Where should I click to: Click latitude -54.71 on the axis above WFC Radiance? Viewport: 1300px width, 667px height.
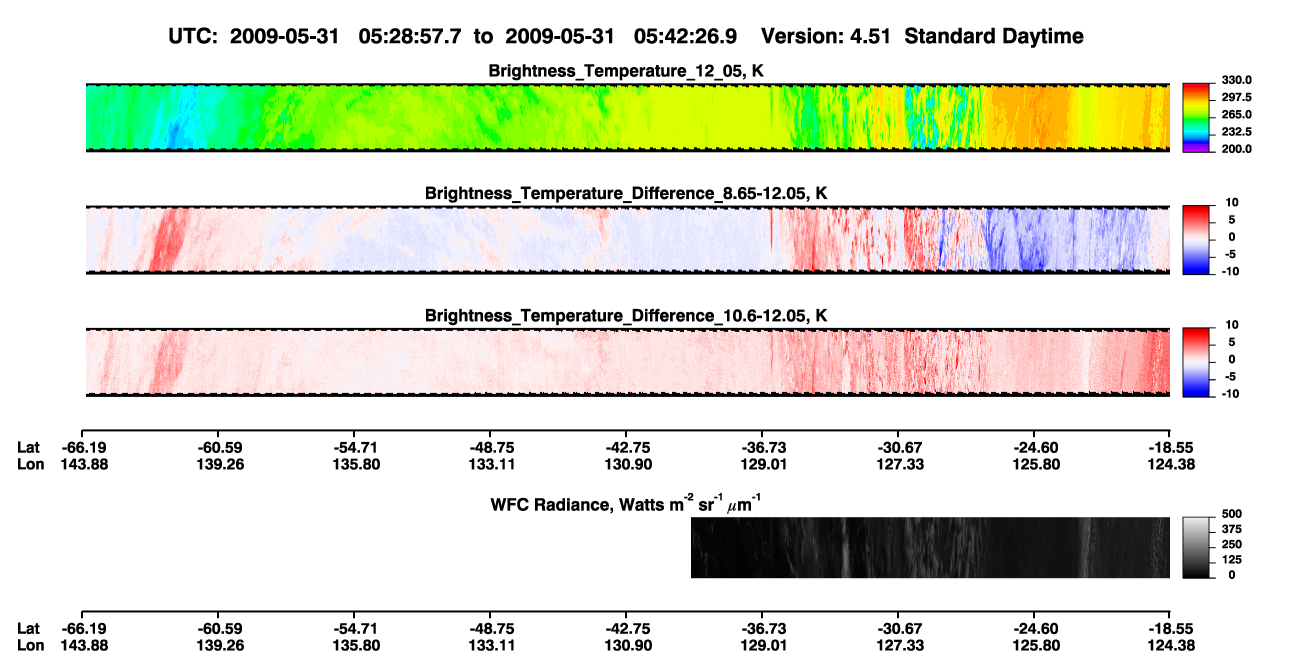pyautogui.click(x=355, y=448)
